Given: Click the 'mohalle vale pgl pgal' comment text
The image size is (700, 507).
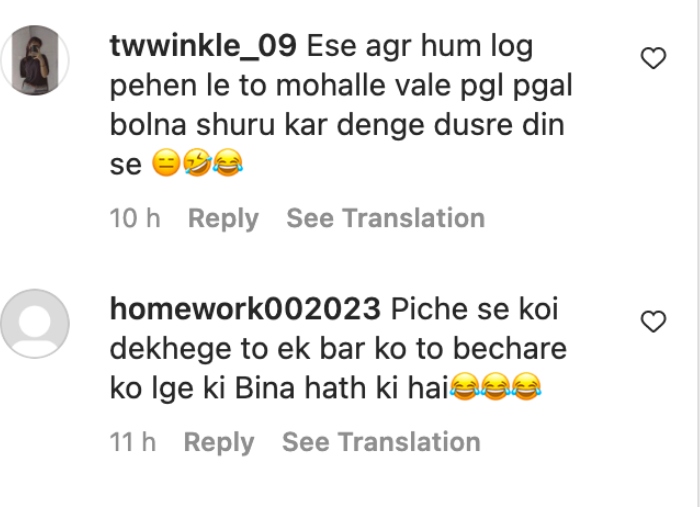Looking at the screenshot, I should tap(424, 86).
